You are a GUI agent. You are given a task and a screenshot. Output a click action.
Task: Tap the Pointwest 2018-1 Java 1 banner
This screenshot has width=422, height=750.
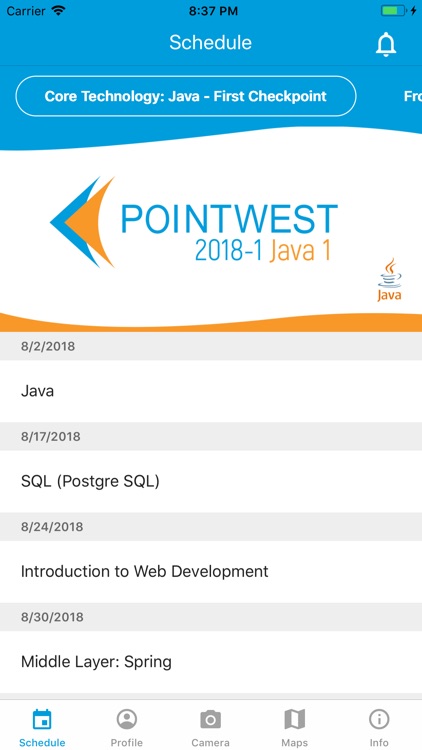tap(211, 230)
